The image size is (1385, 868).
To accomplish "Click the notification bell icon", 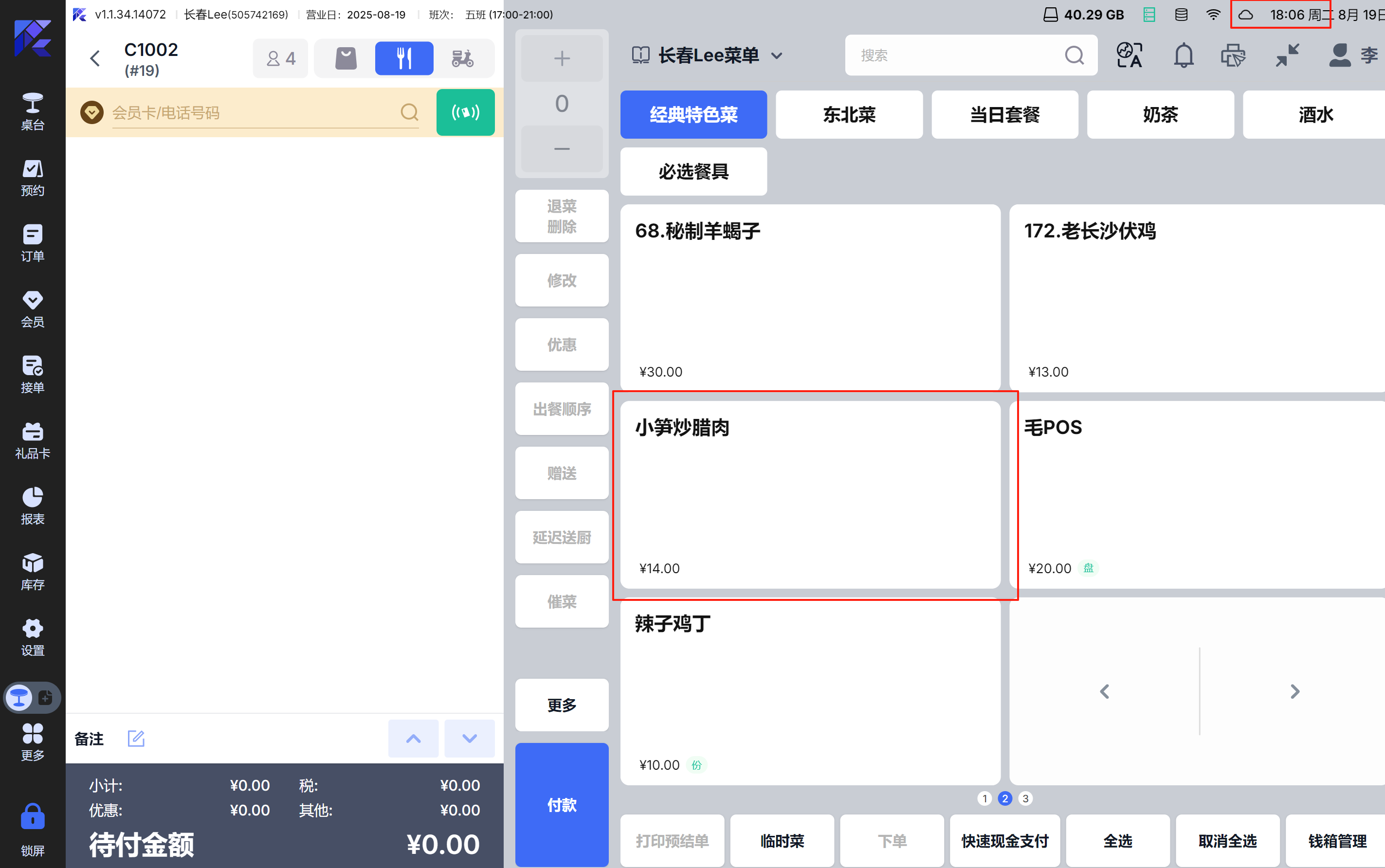I will tap(1183, 55).
